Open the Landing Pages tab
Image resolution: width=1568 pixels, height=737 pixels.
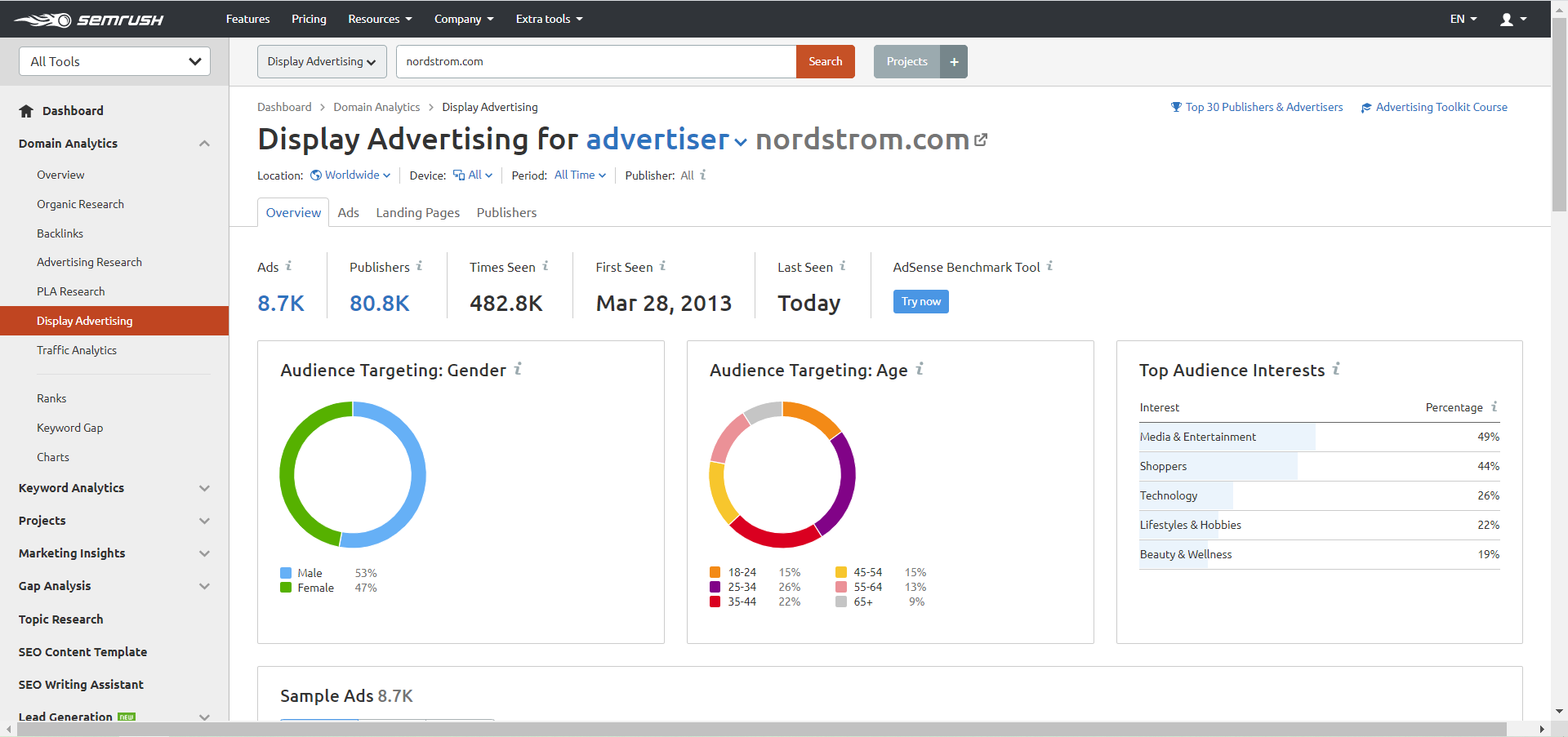coord(417,213)
